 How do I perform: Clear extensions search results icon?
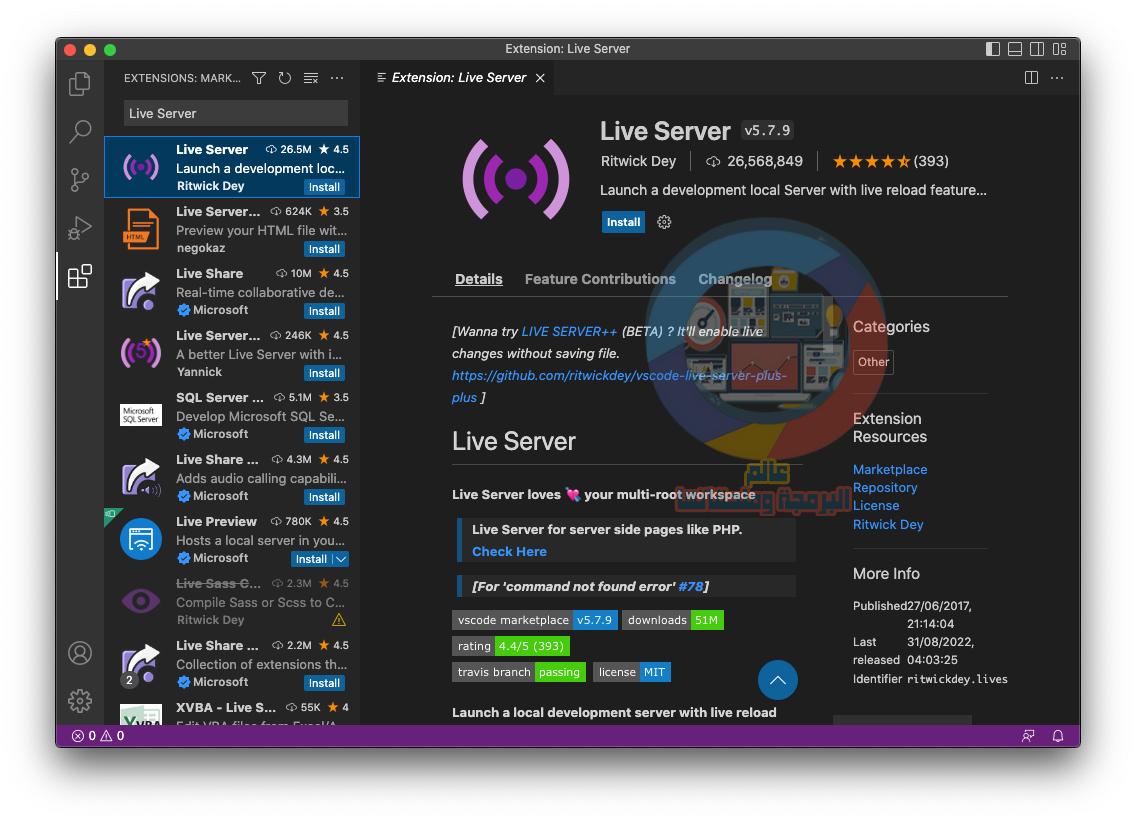coord(311,78)
